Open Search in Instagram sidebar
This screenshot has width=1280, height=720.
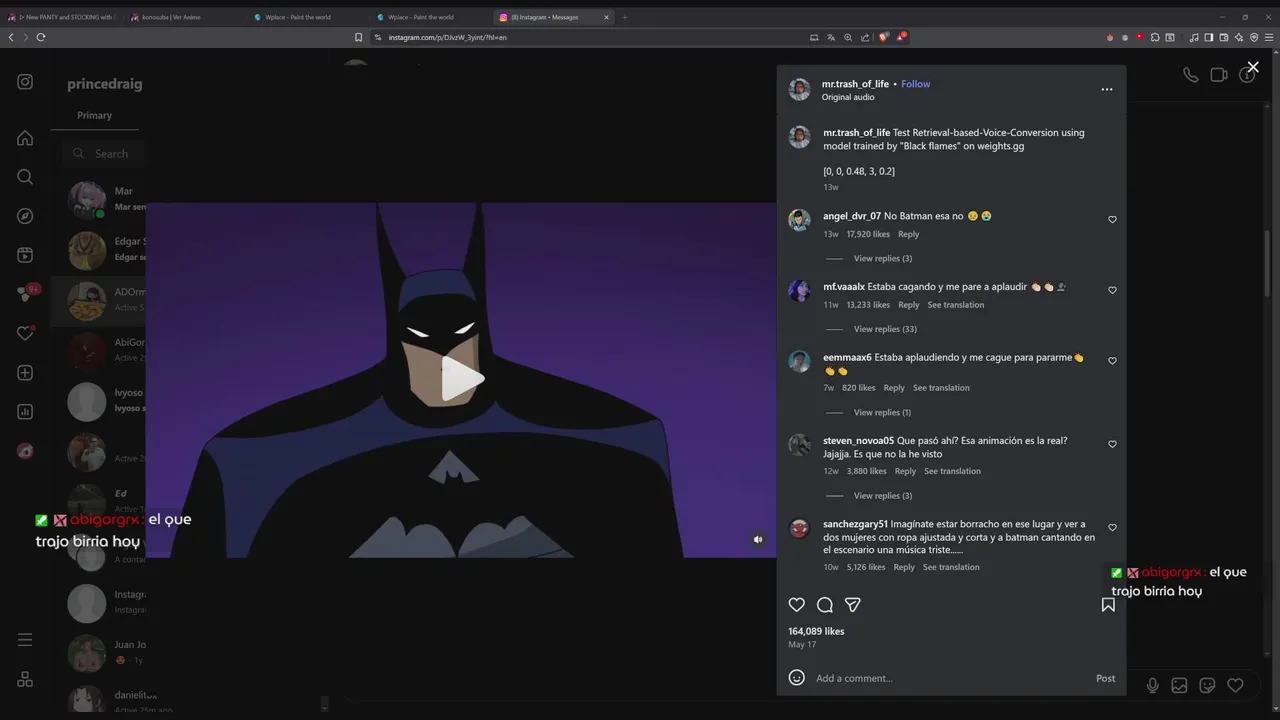click(25, 177)
